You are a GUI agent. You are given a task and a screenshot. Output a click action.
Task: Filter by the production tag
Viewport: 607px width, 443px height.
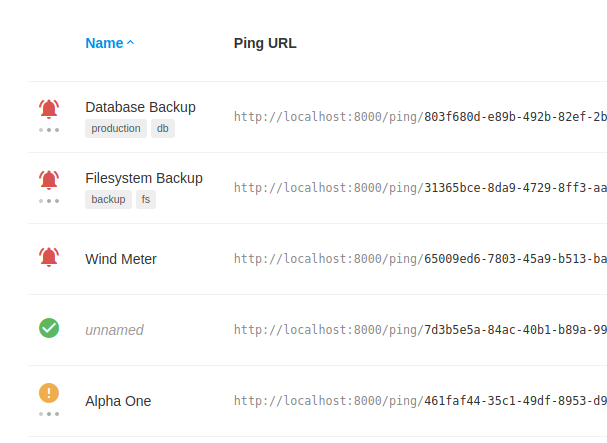pos(116,128)
